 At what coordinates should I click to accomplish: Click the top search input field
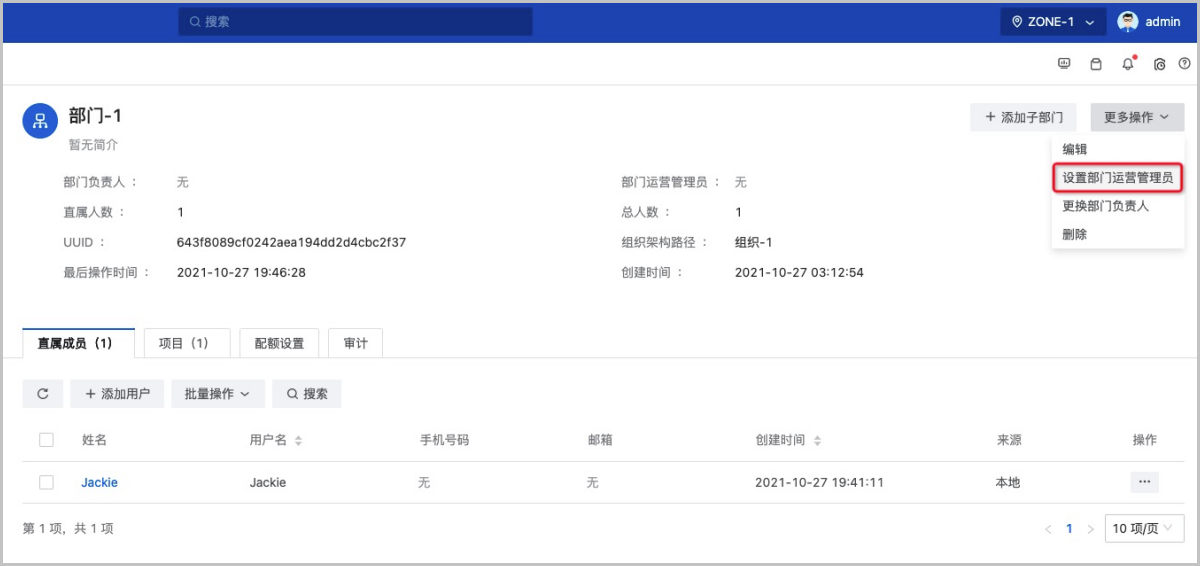click(x=355, y=21)
